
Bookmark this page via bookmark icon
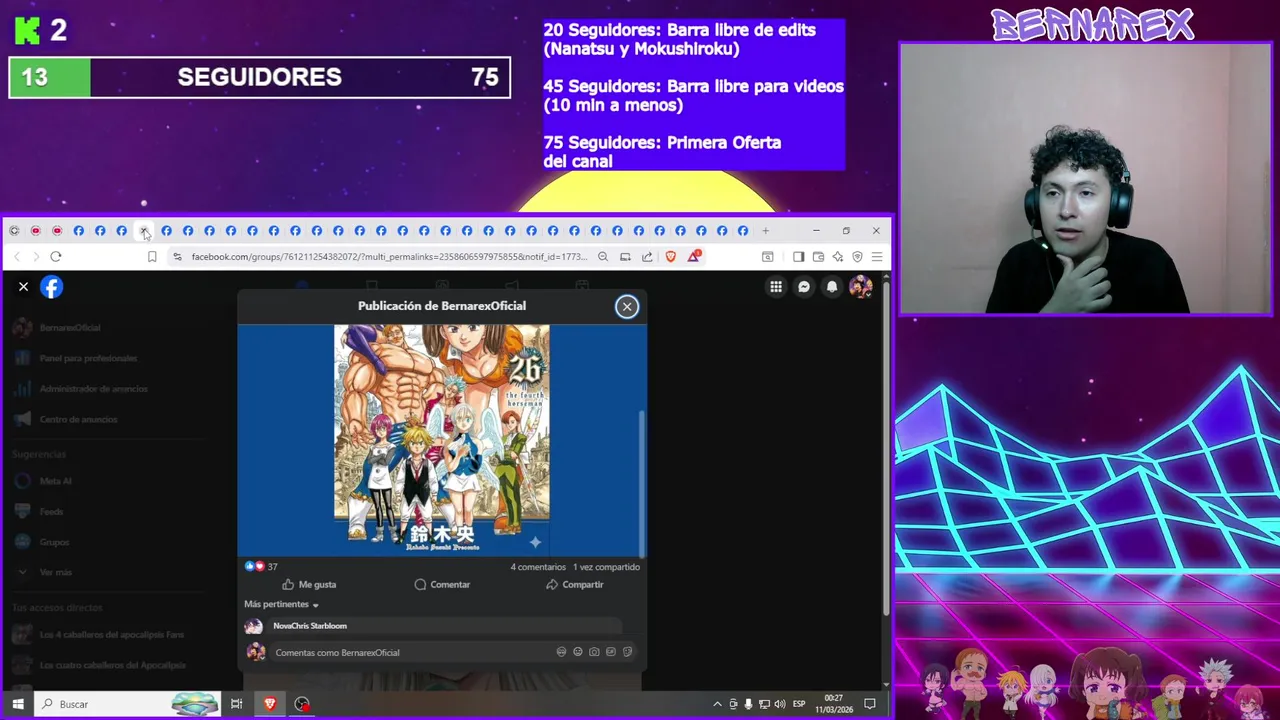tap(152, 257)
